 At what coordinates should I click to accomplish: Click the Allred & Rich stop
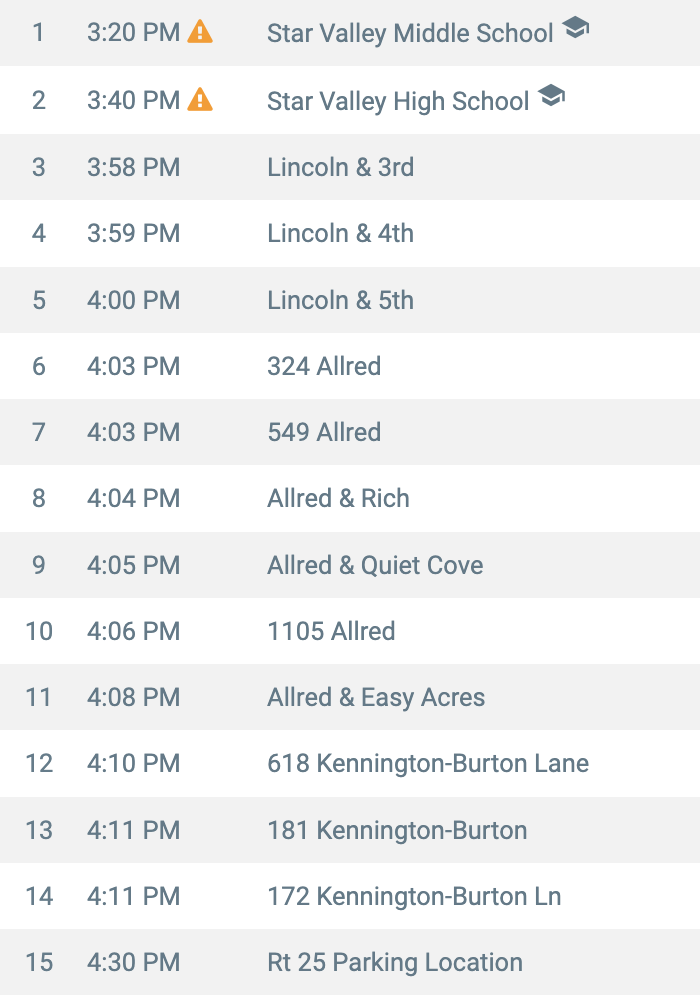coord(338,498)
